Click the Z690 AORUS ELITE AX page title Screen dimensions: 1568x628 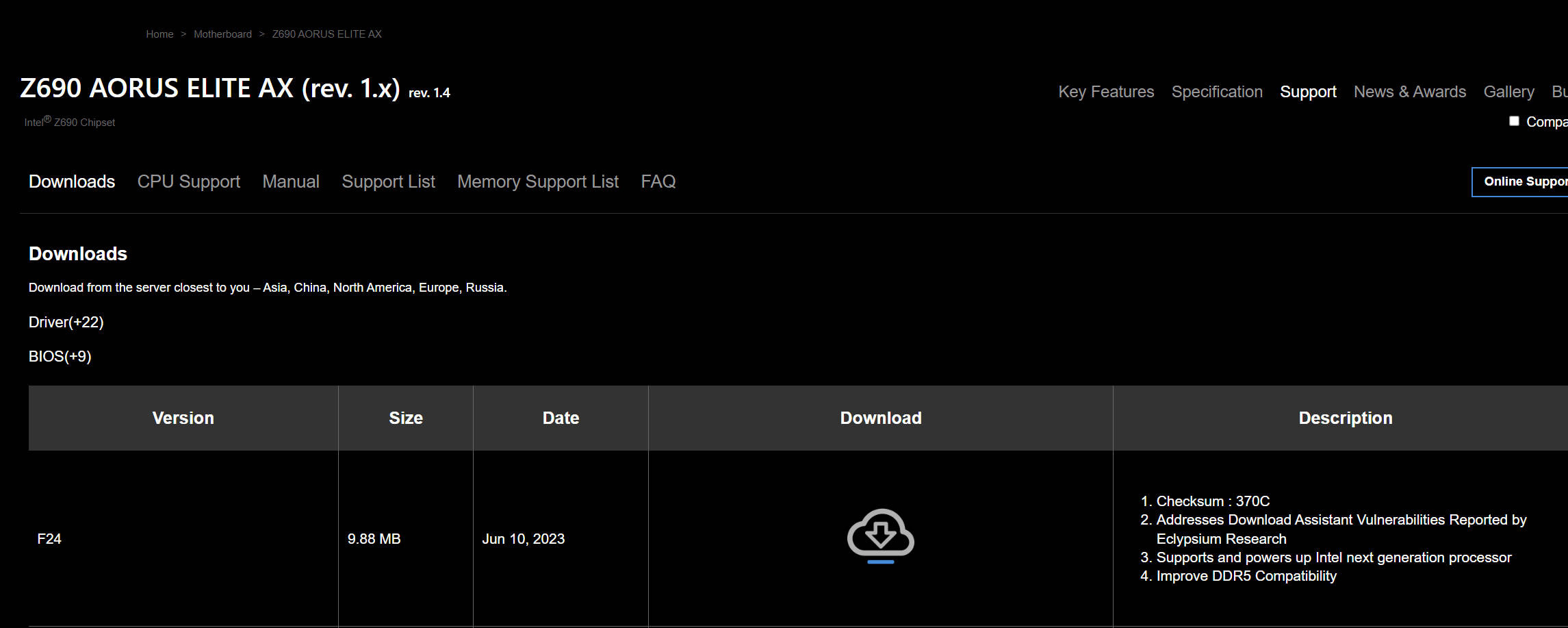pos(210,88)
